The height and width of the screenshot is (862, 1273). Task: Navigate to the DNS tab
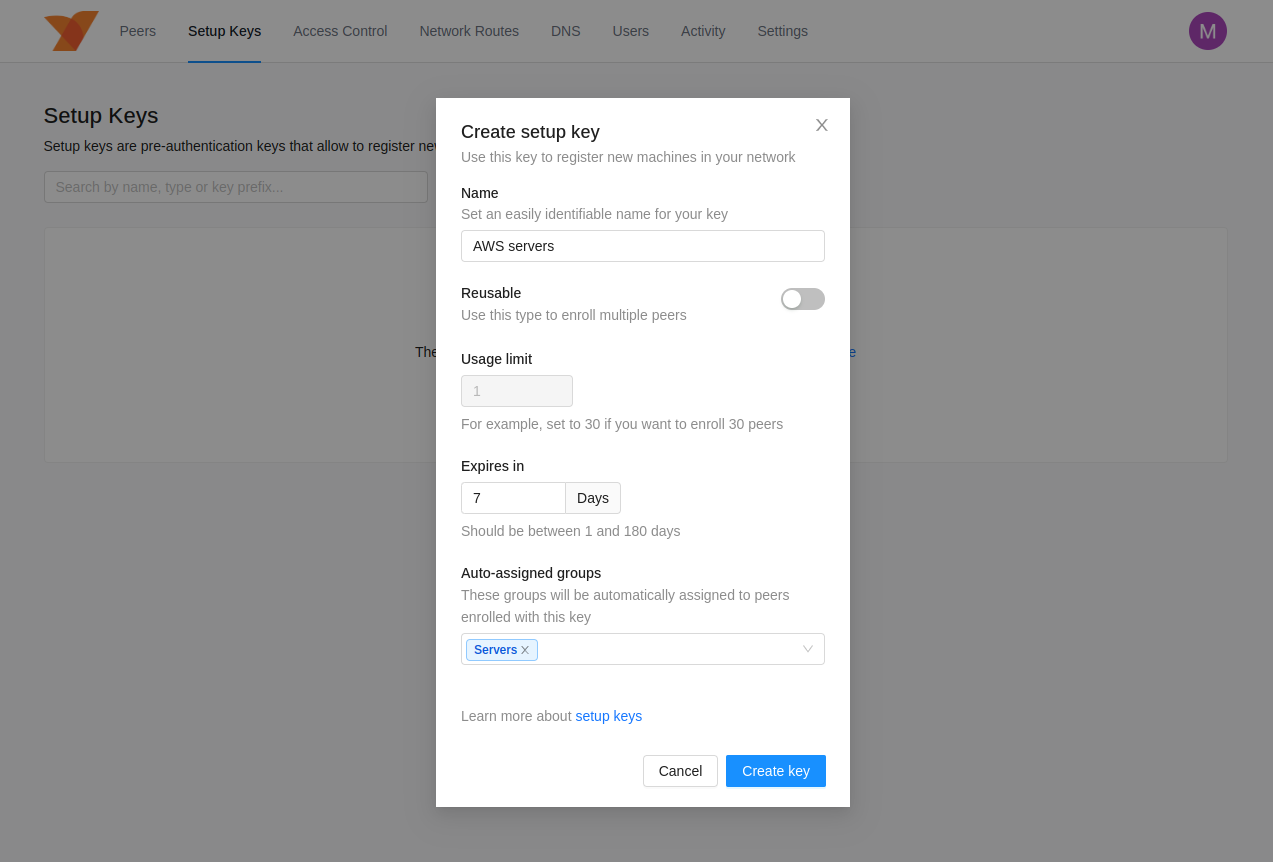(565, 31)
